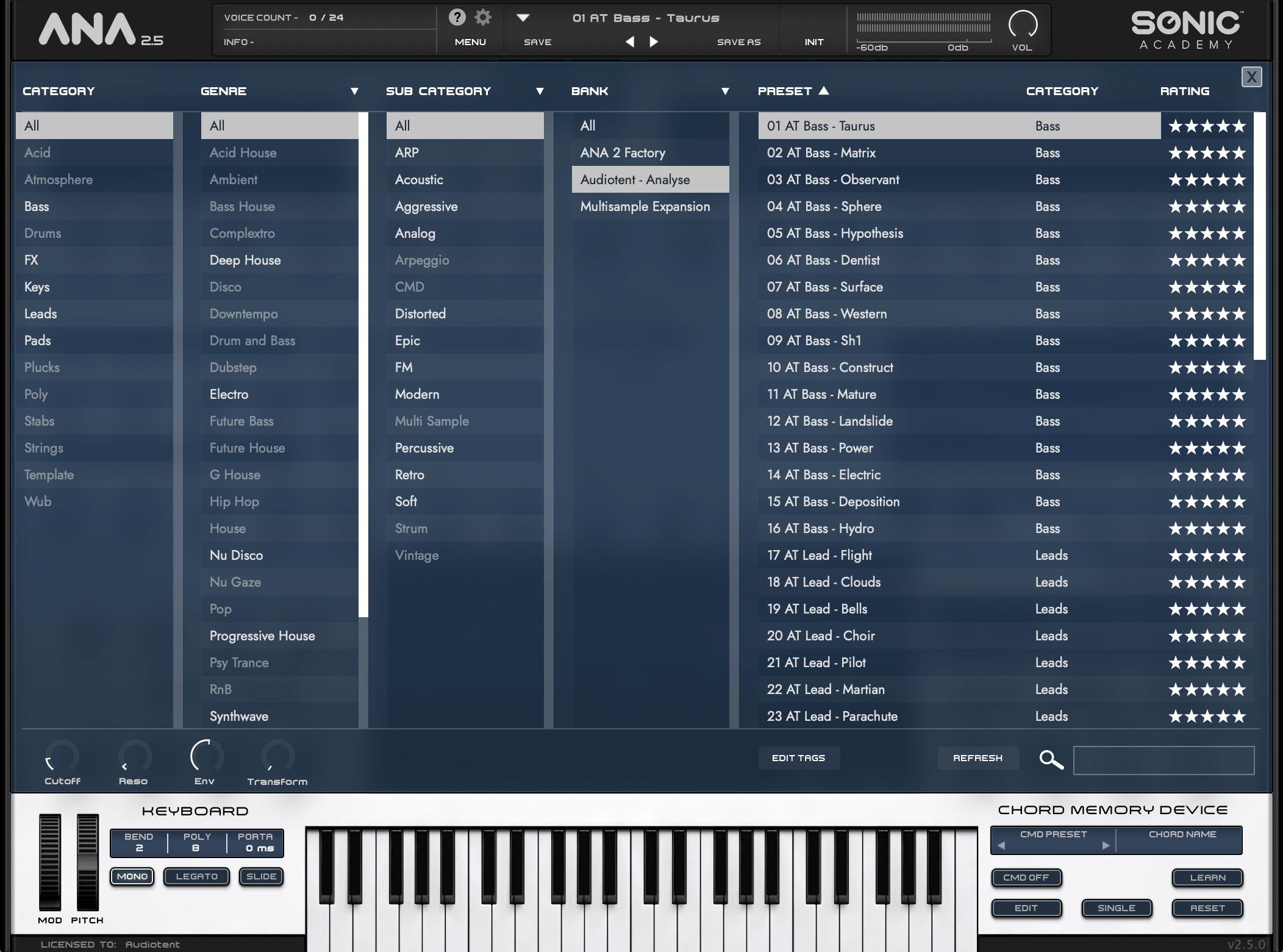Expand the Sub Category dropdown arrow

pos(540,91)
